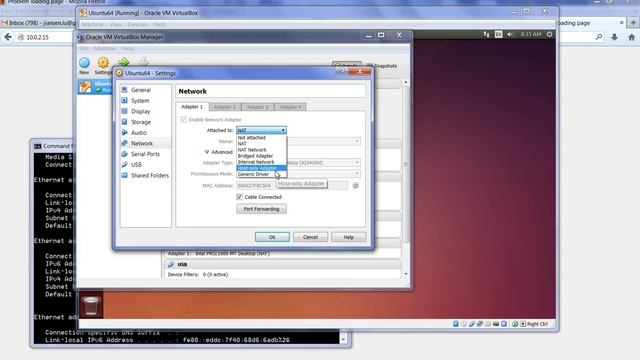Open the Name dropdown arrow
This screenshot has width=640, height=360.
point(357,141)
